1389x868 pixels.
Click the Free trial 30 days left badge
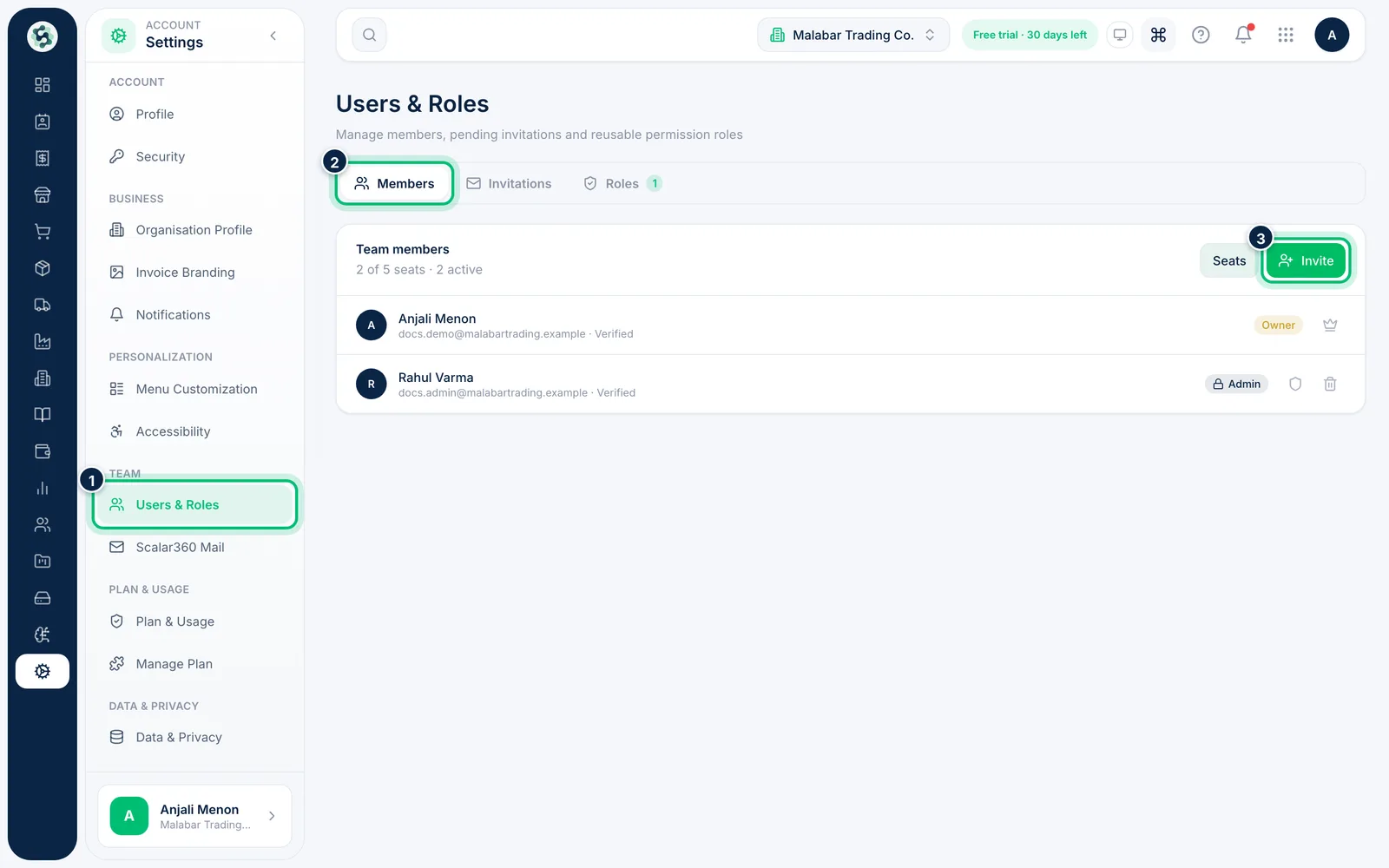(1030, 35)
